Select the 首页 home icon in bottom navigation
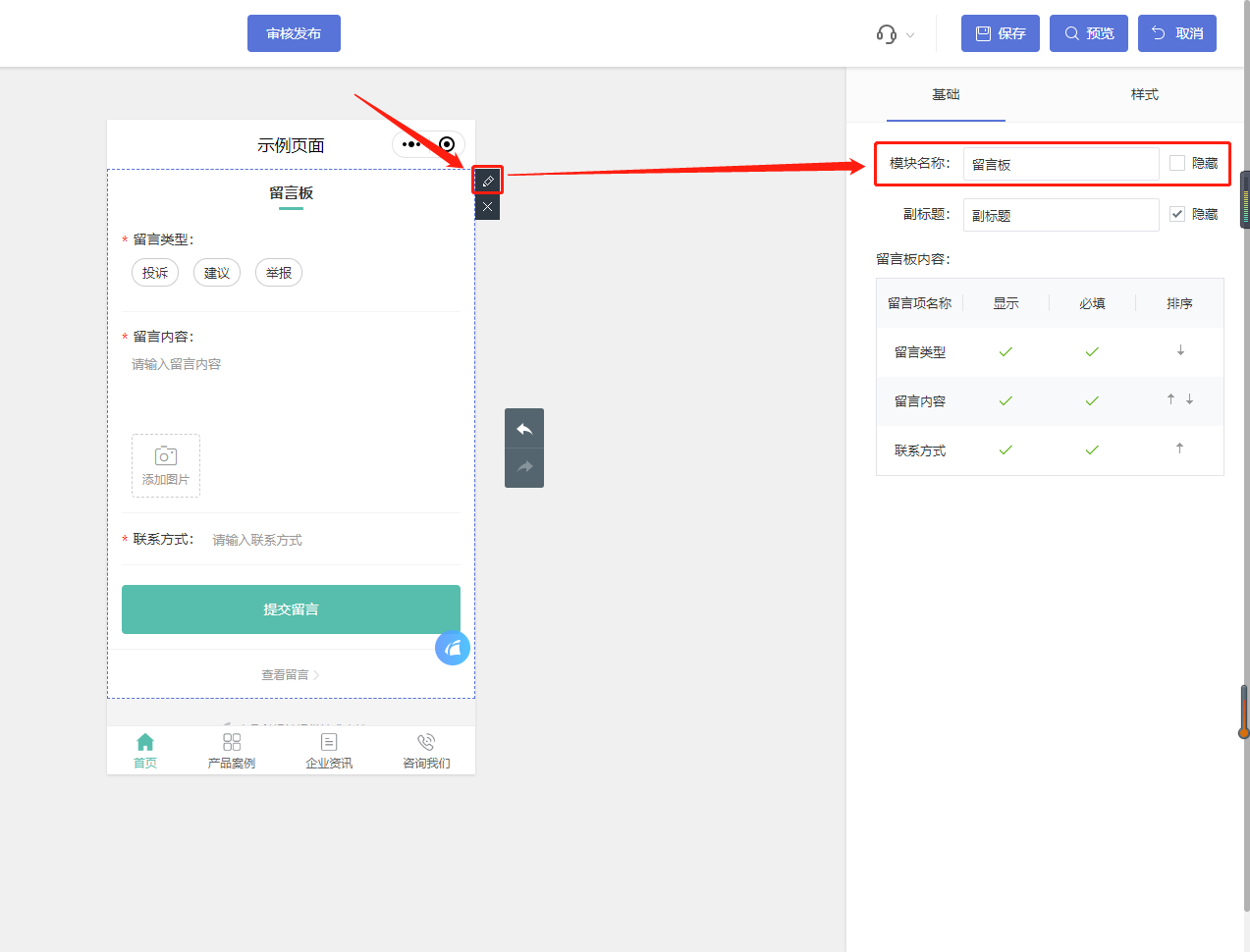Image resolution: width=1250 pixels, height=952 pixels. point(144,743)
